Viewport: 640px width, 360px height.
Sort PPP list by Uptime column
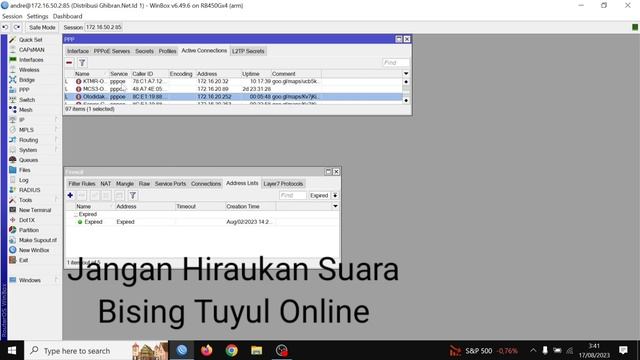(x=255, y=74)
